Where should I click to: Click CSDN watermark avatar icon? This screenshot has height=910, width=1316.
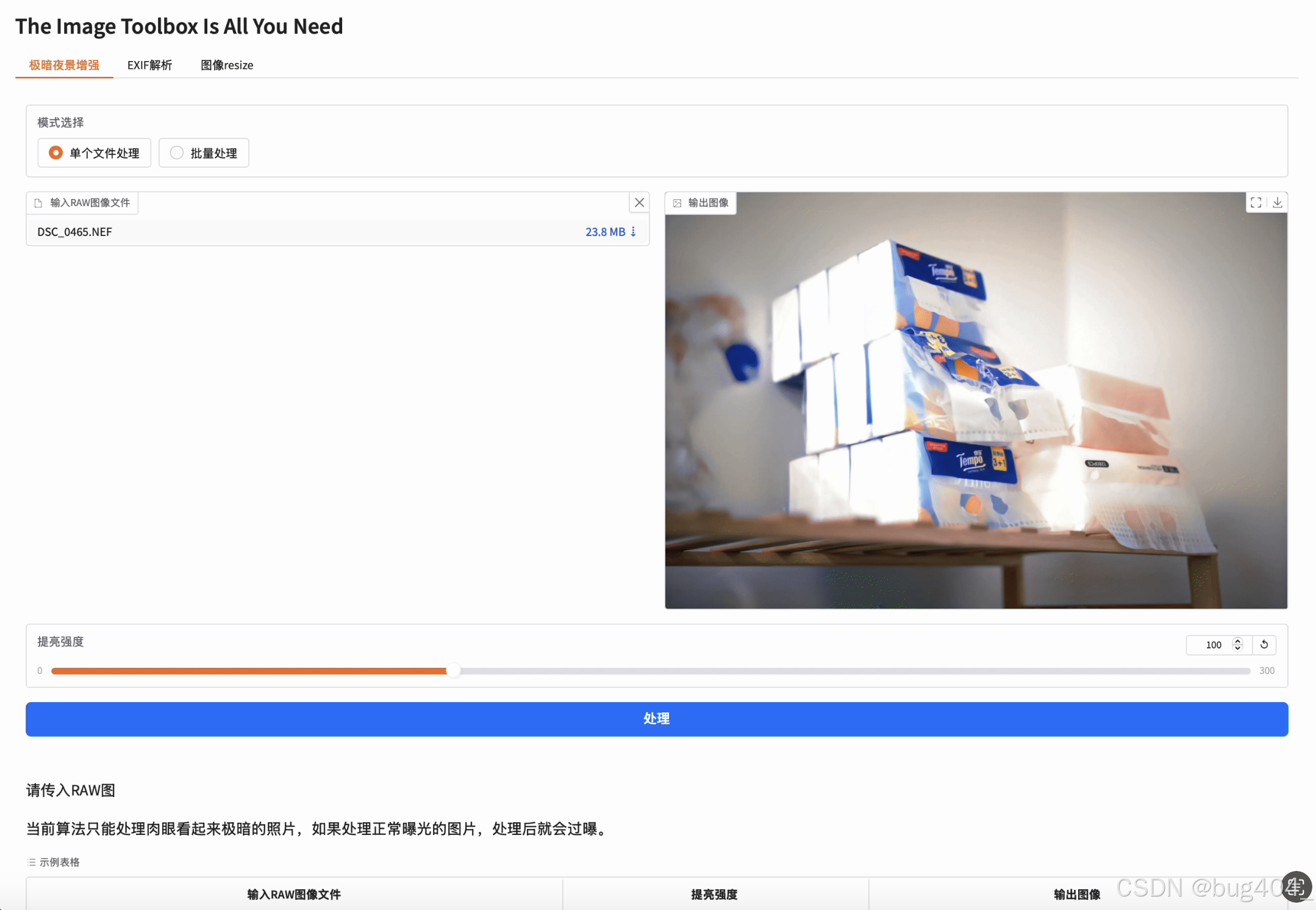pos(1296,886)
